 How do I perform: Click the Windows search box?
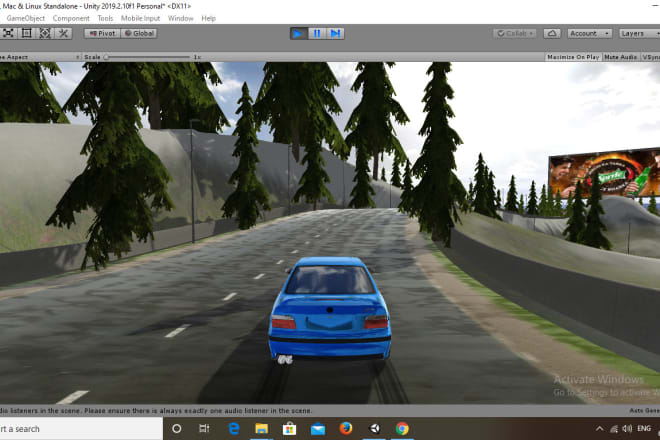pyautogui.click(x=81, y=429)
